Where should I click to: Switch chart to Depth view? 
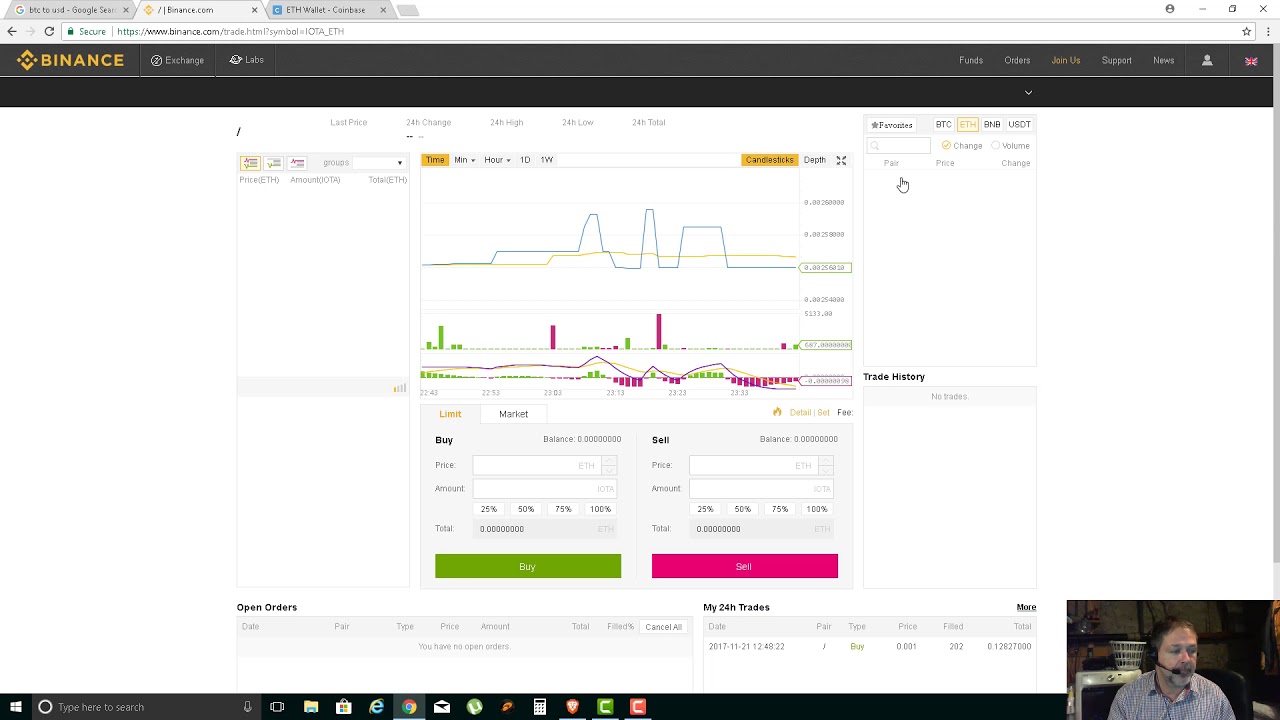pos(815,160)
